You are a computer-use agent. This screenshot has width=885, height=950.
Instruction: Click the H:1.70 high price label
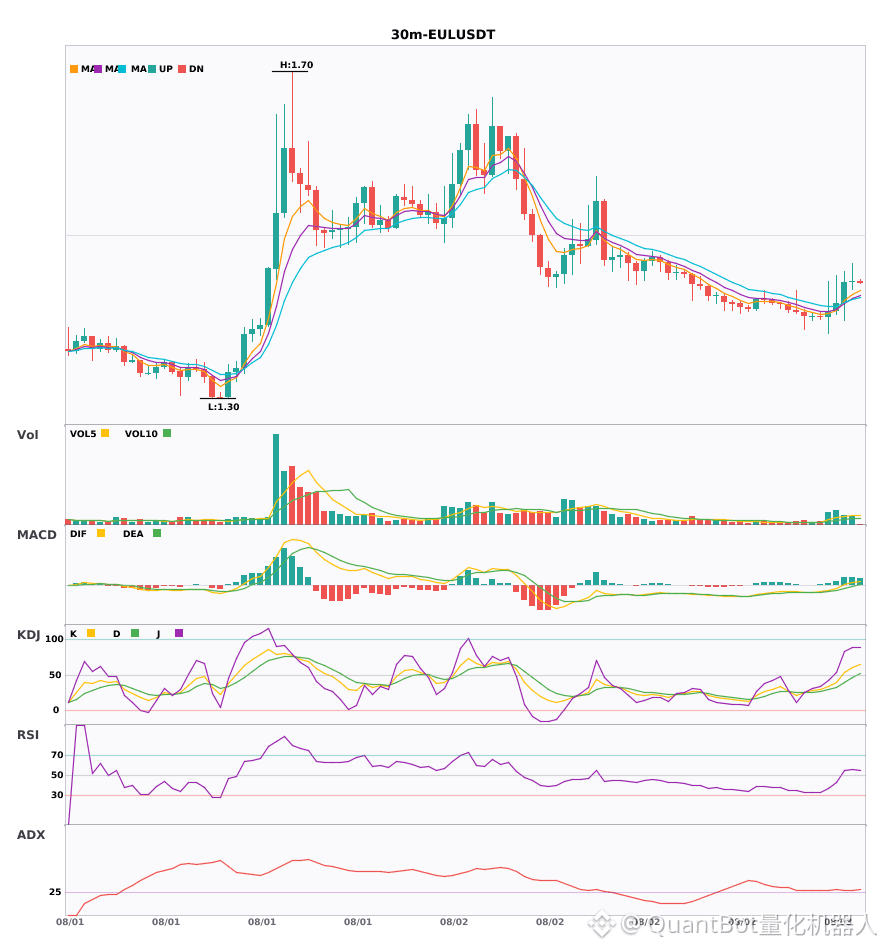(296, 65)
